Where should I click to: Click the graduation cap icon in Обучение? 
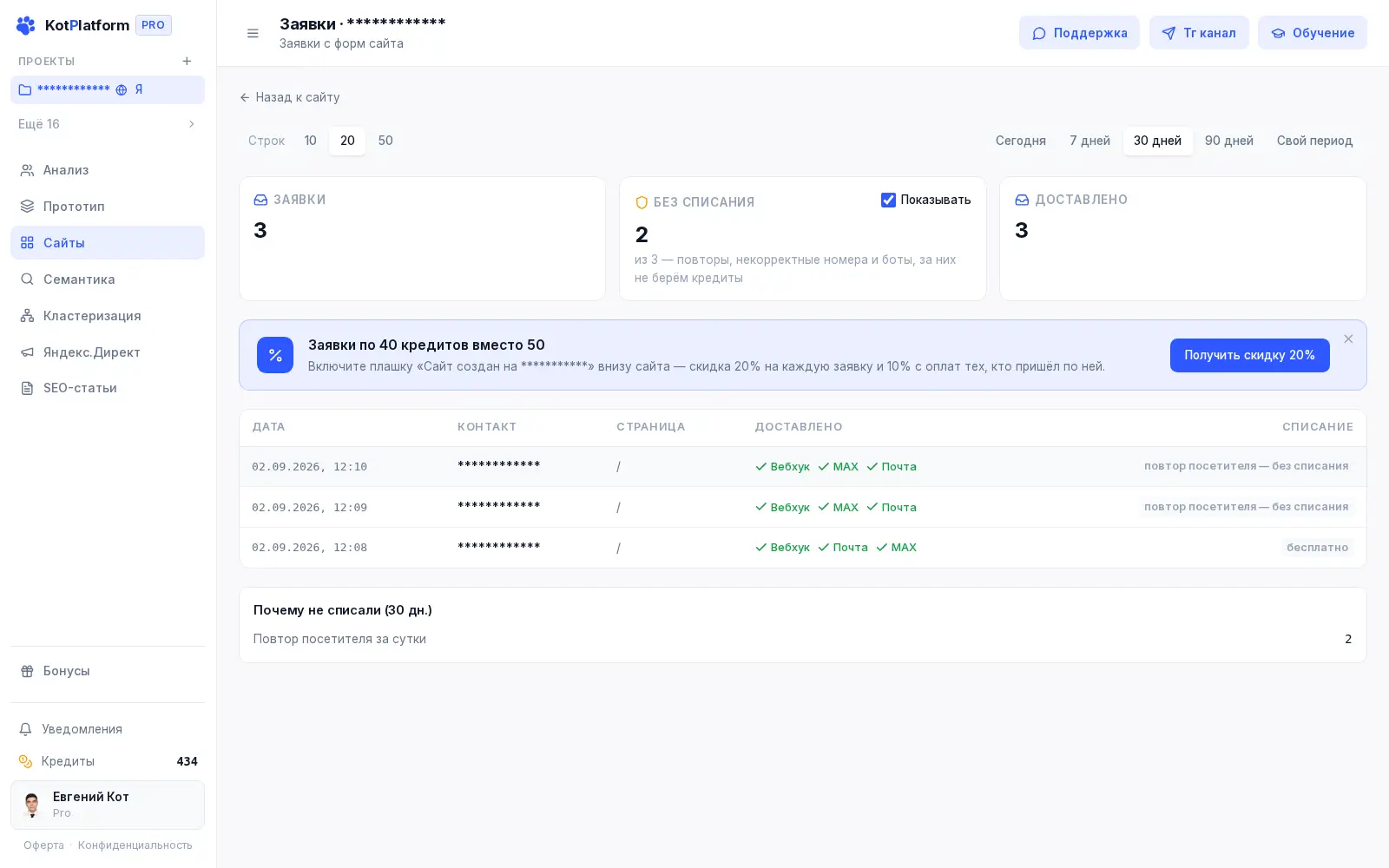pyautogui.click(x=1278, y=33)
